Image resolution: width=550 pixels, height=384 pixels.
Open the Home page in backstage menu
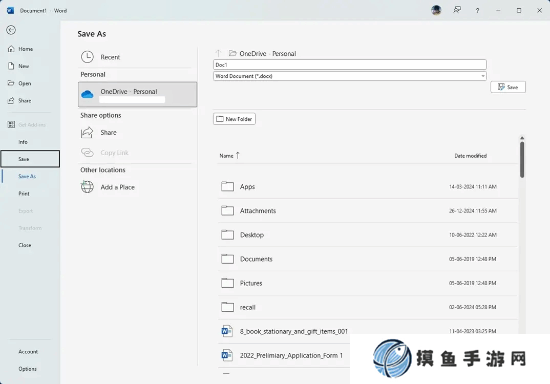[x=26, y=49]
